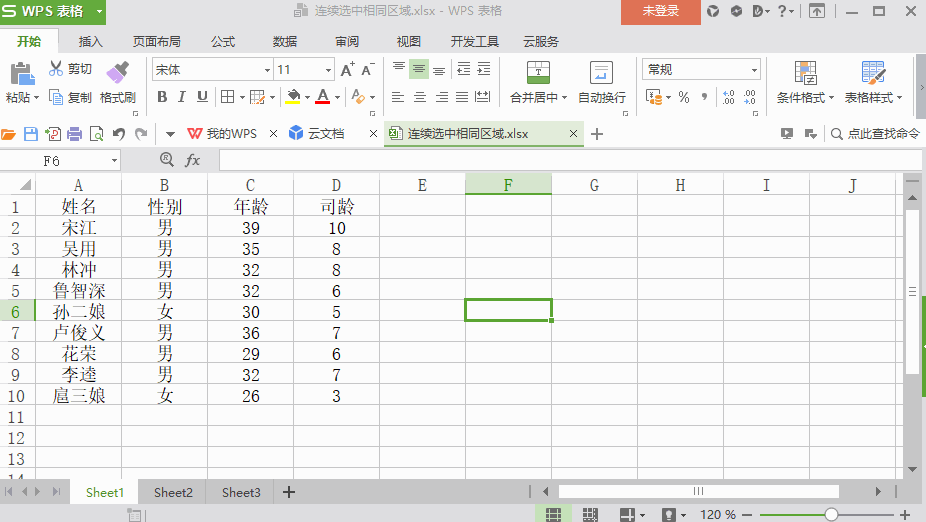The height and width of the screenshot is (522, 926).
Task: Open the 表格样式 table style menu
Action: (873, 83)
